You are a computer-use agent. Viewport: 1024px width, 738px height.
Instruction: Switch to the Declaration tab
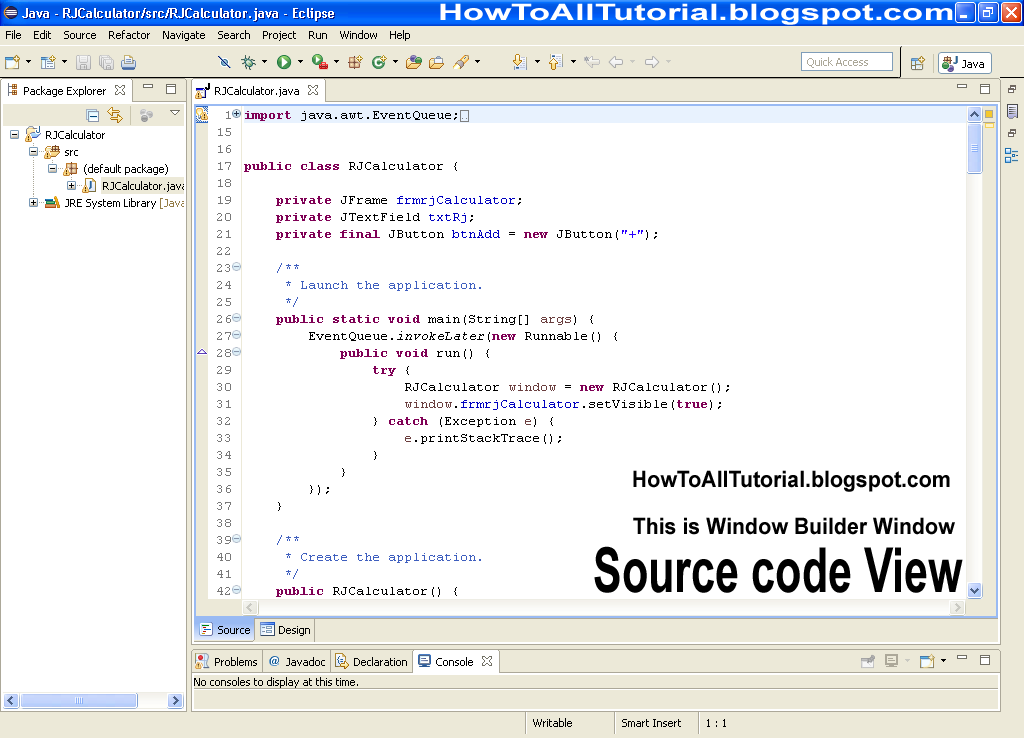point(372,662)
